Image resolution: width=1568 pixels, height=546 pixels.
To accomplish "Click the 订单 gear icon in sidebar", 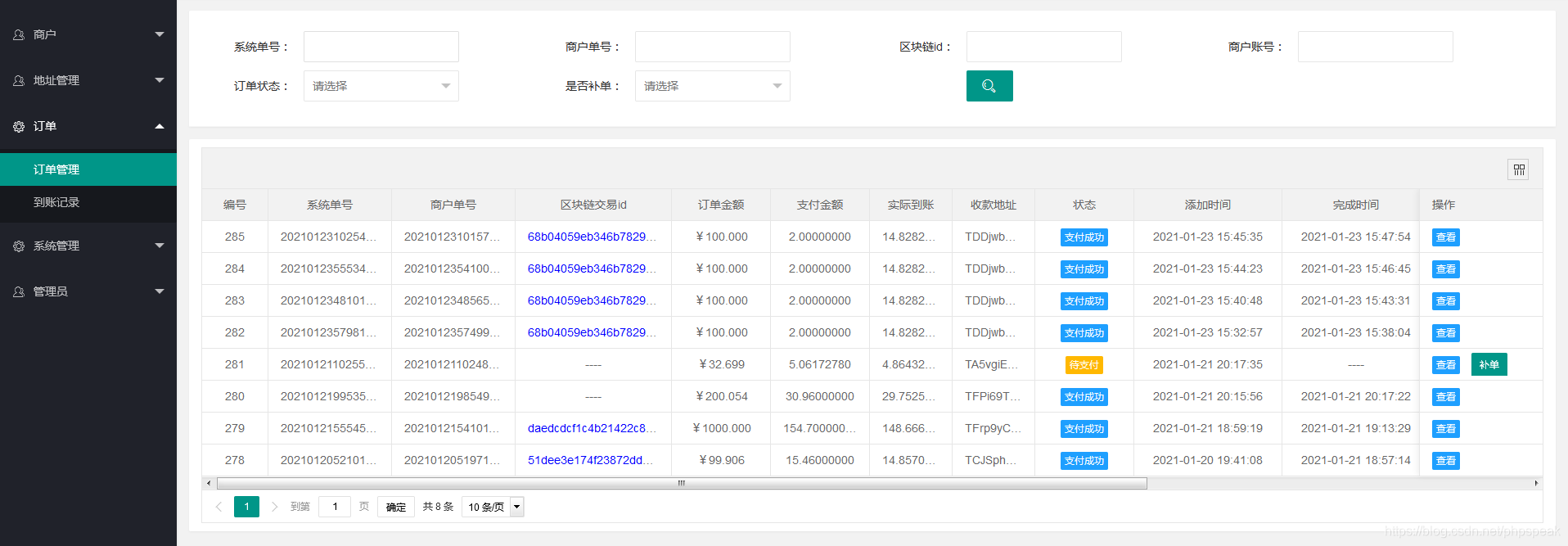I will coord(19,126).
